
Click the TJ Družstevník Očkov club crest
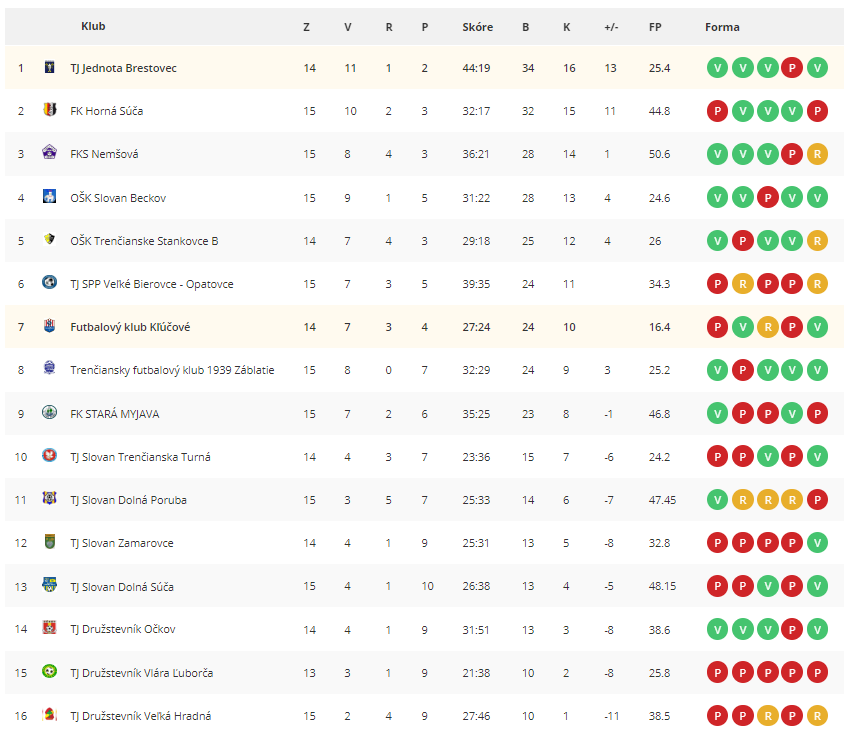[49, 628]
